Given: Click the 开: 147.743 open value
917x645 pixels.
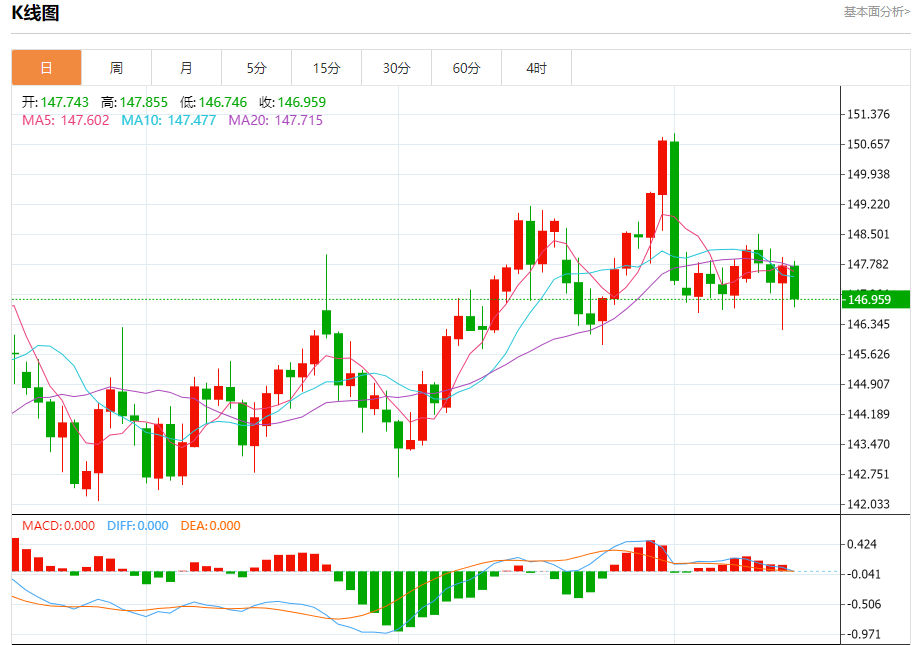Looking at the screenshot, I should (x=56, y=102).
